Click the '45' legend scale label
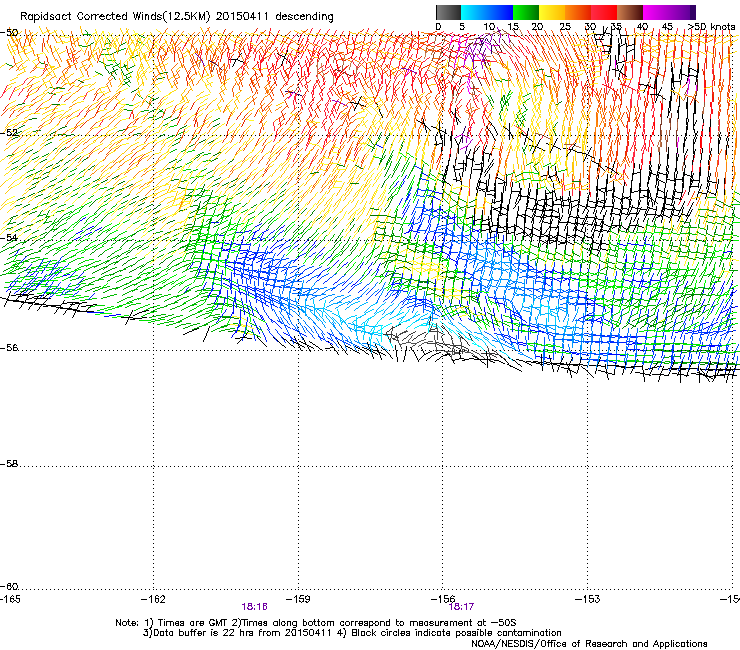The width and height of the screenshot is (740, 650). click(x=667, y=27)
